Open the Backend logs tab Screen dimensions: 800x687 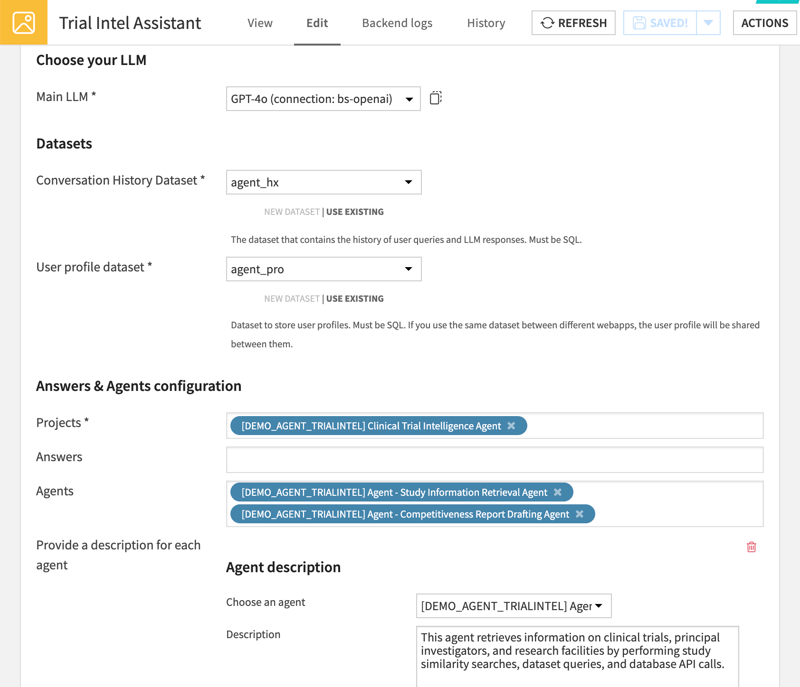pos(397,23)
